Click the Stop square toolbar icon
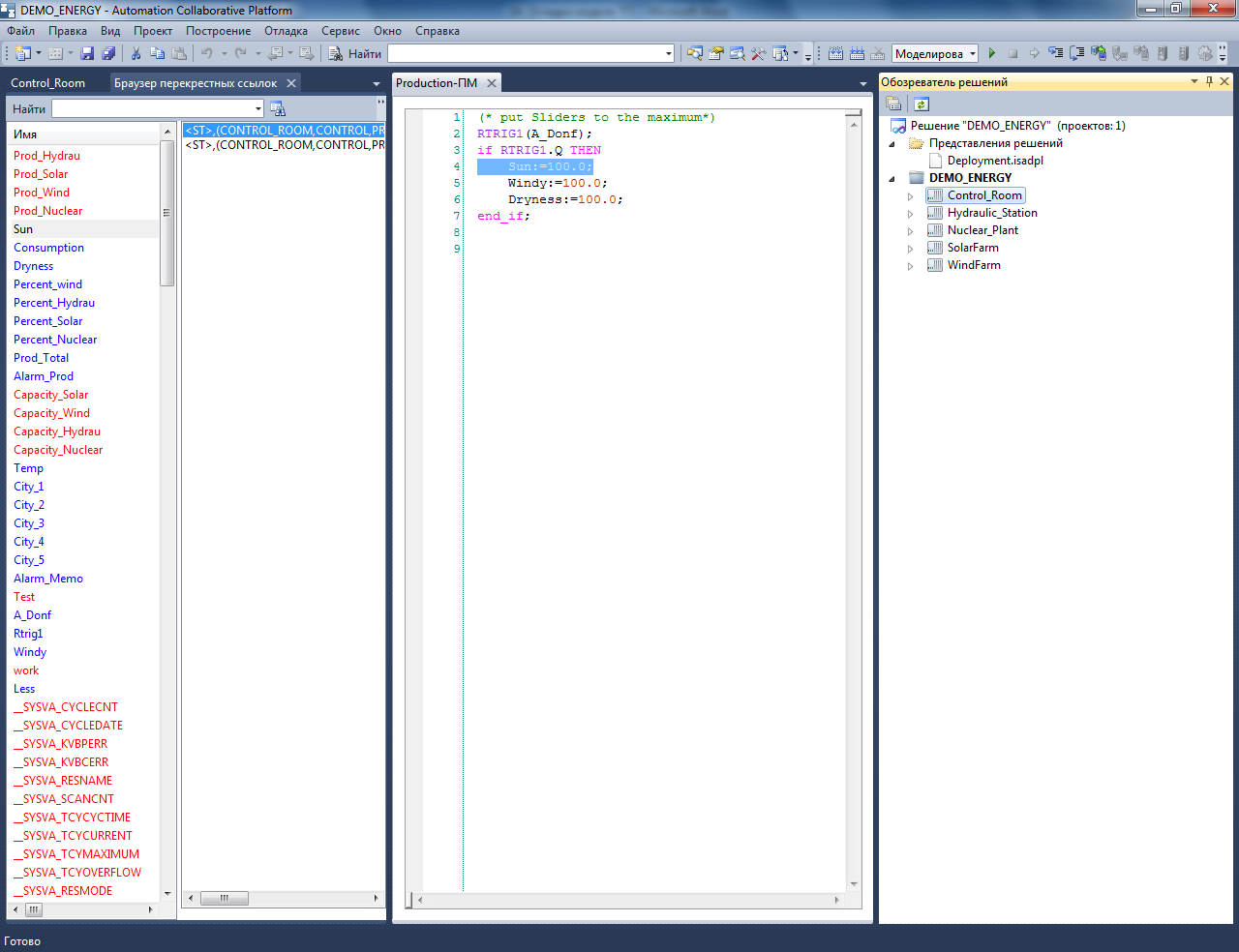 click(x=1013, y=53)
